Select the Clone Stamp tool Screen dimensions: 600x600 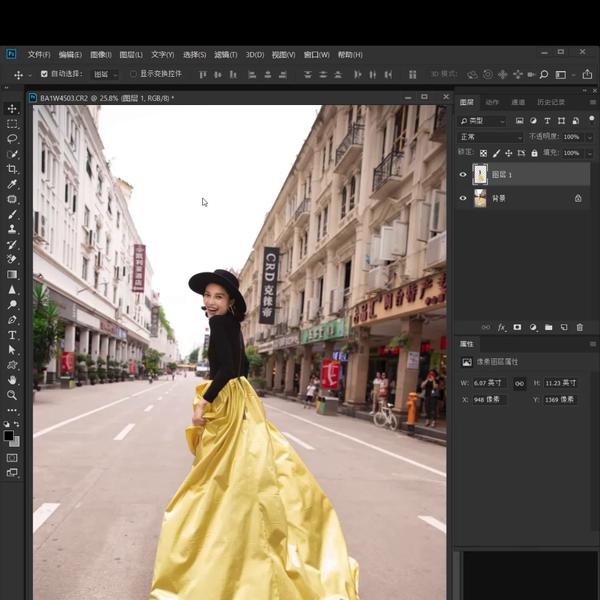point(12,229)
